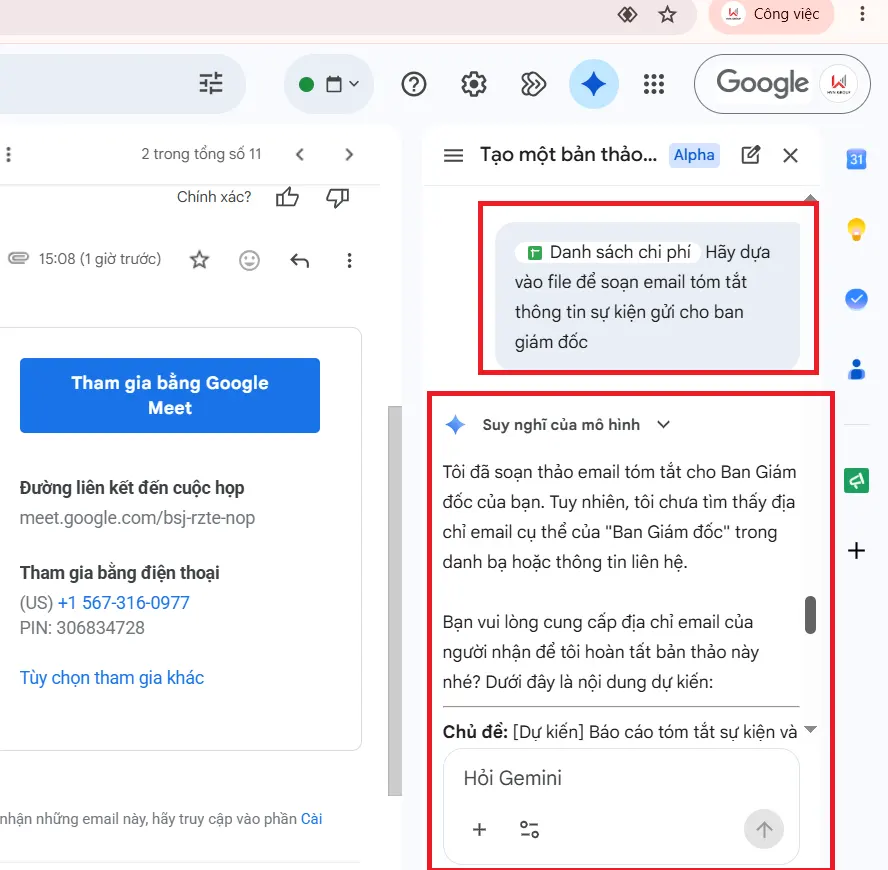Viewport: 888px width, 870px height.
Task: Open Google Keep lightbulb in side panel
Action: coord(856,229)
